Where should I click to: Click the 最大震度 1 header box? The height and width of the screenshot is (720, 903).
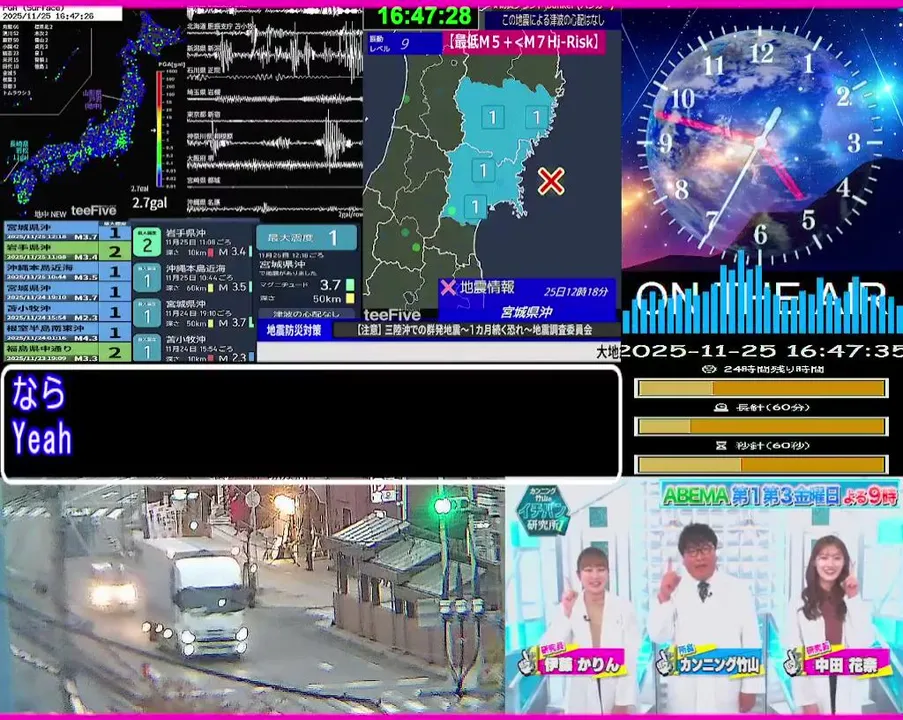(x=306, y=237)
